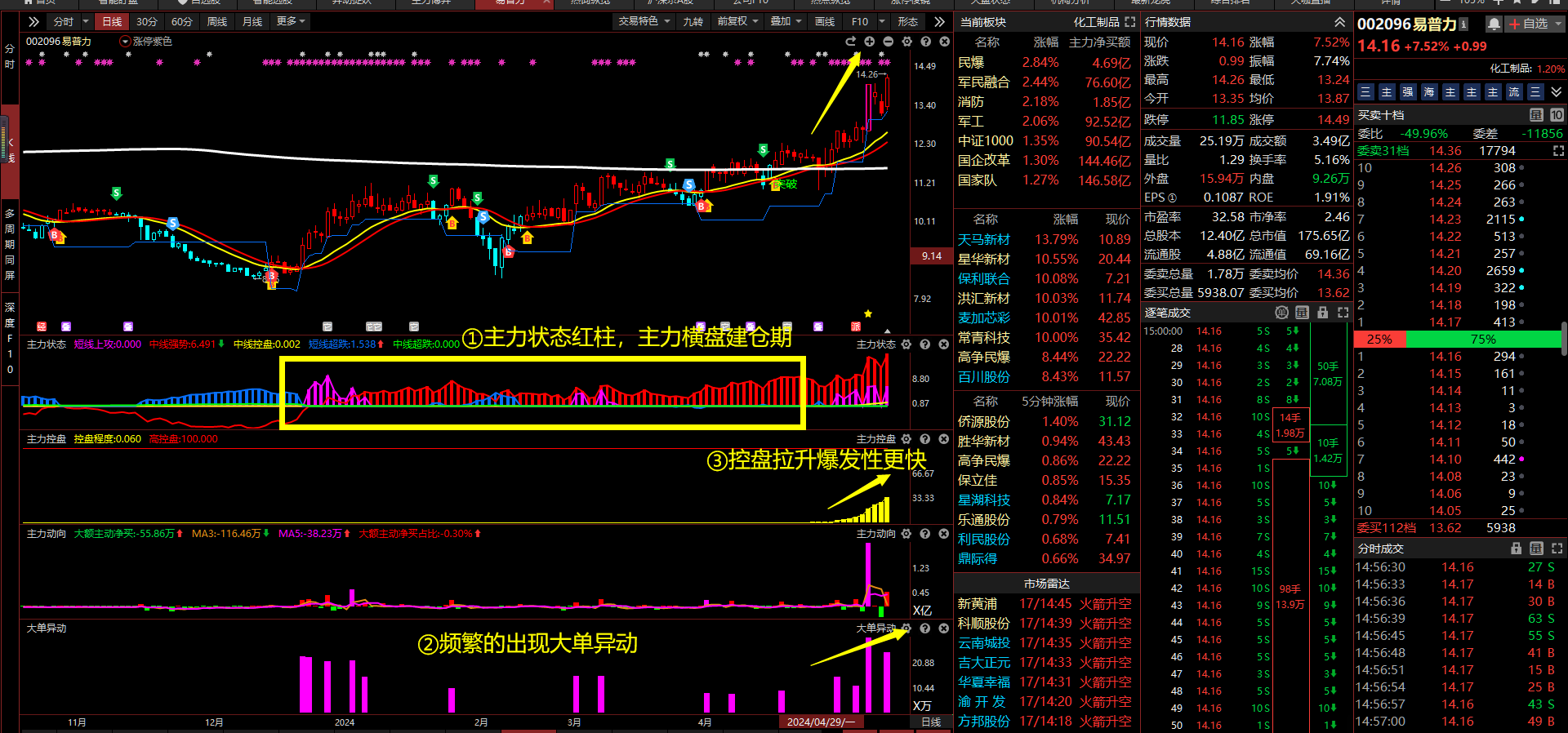Expand the left chart toolbar chevron
The width and height of the screenshot is (1568, 733).
[33, 21]
